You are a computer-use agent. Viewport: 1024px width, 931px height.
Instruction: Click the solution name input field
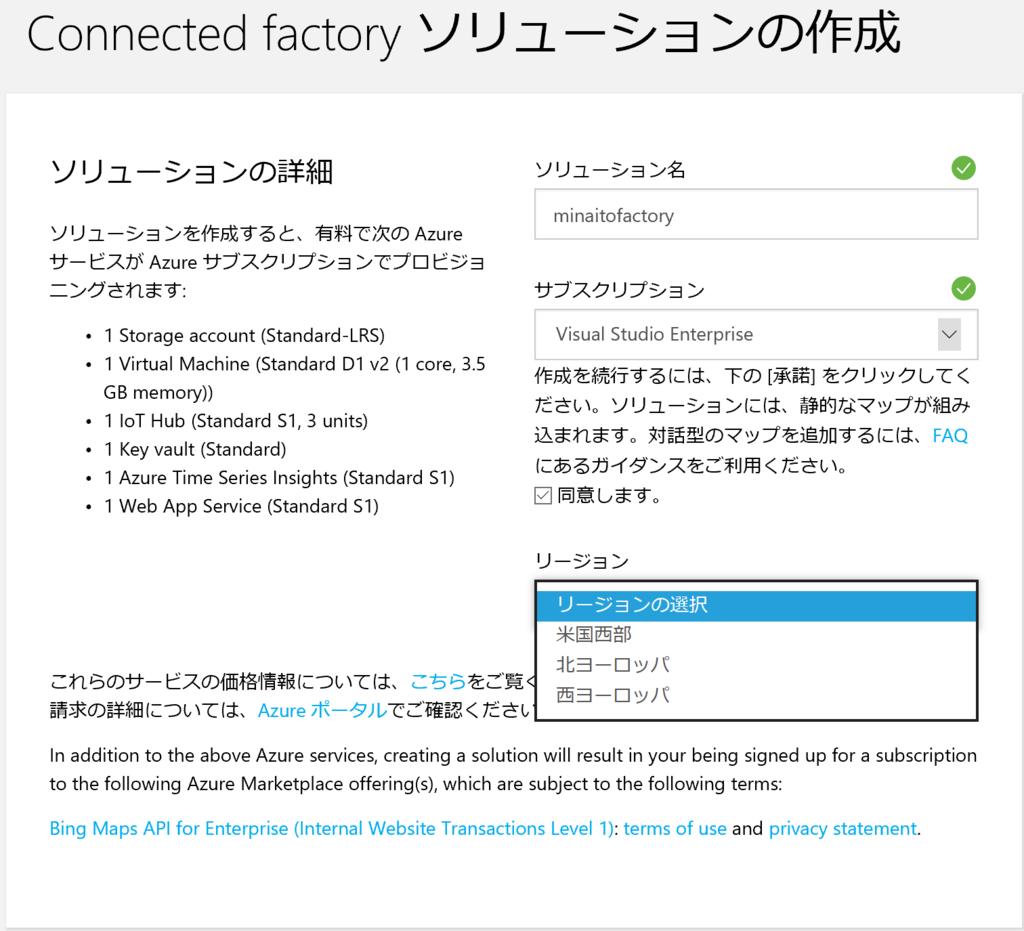click(756, 215)
